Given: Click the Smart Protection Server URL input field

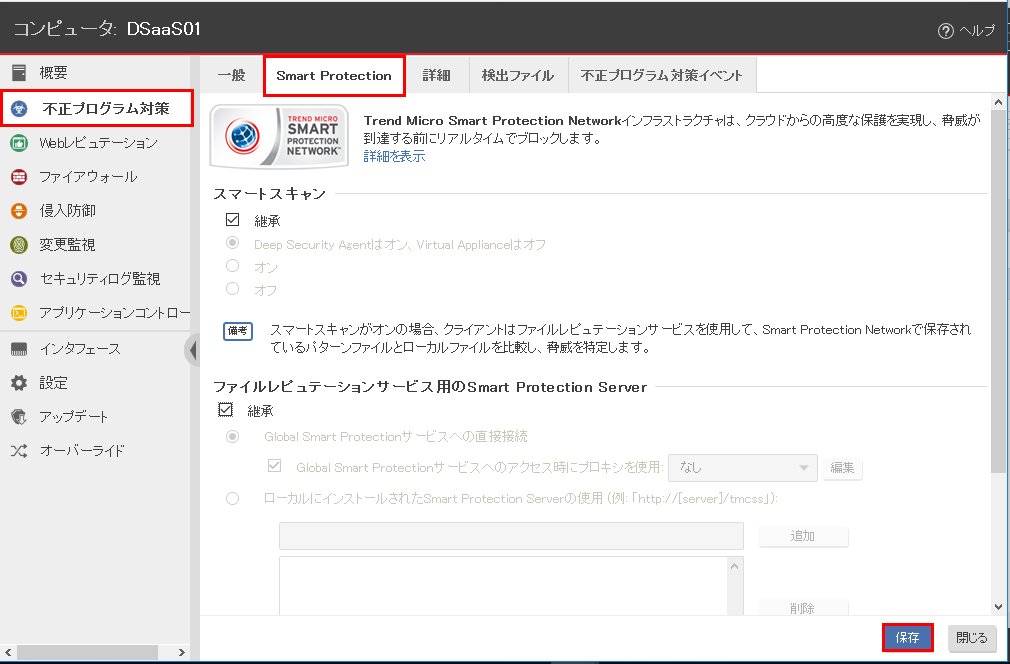Looking at the screenshot, I should [x=510, y=536].
